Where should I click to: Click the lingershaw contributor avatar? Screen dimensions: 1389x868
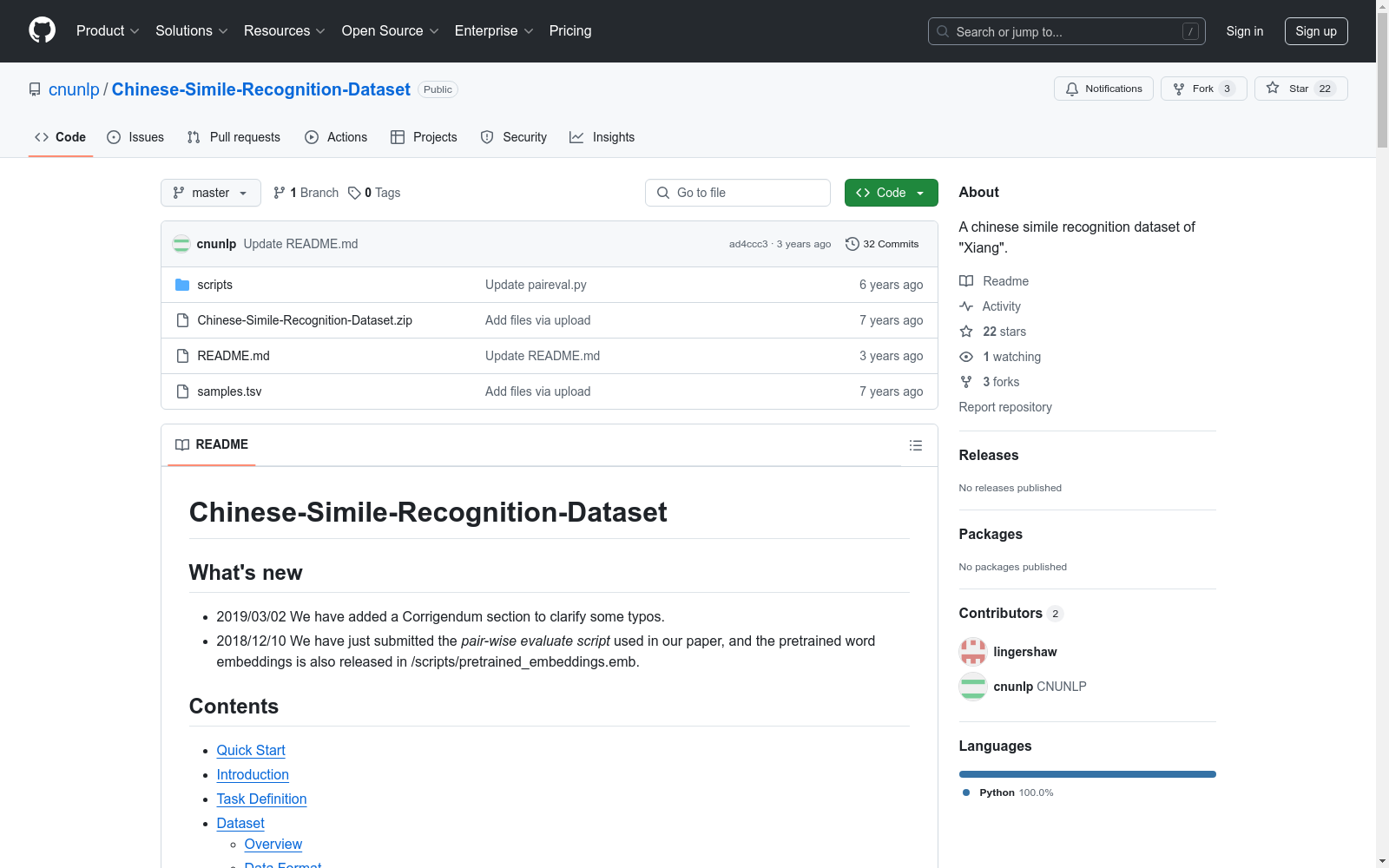pos(973,652)
